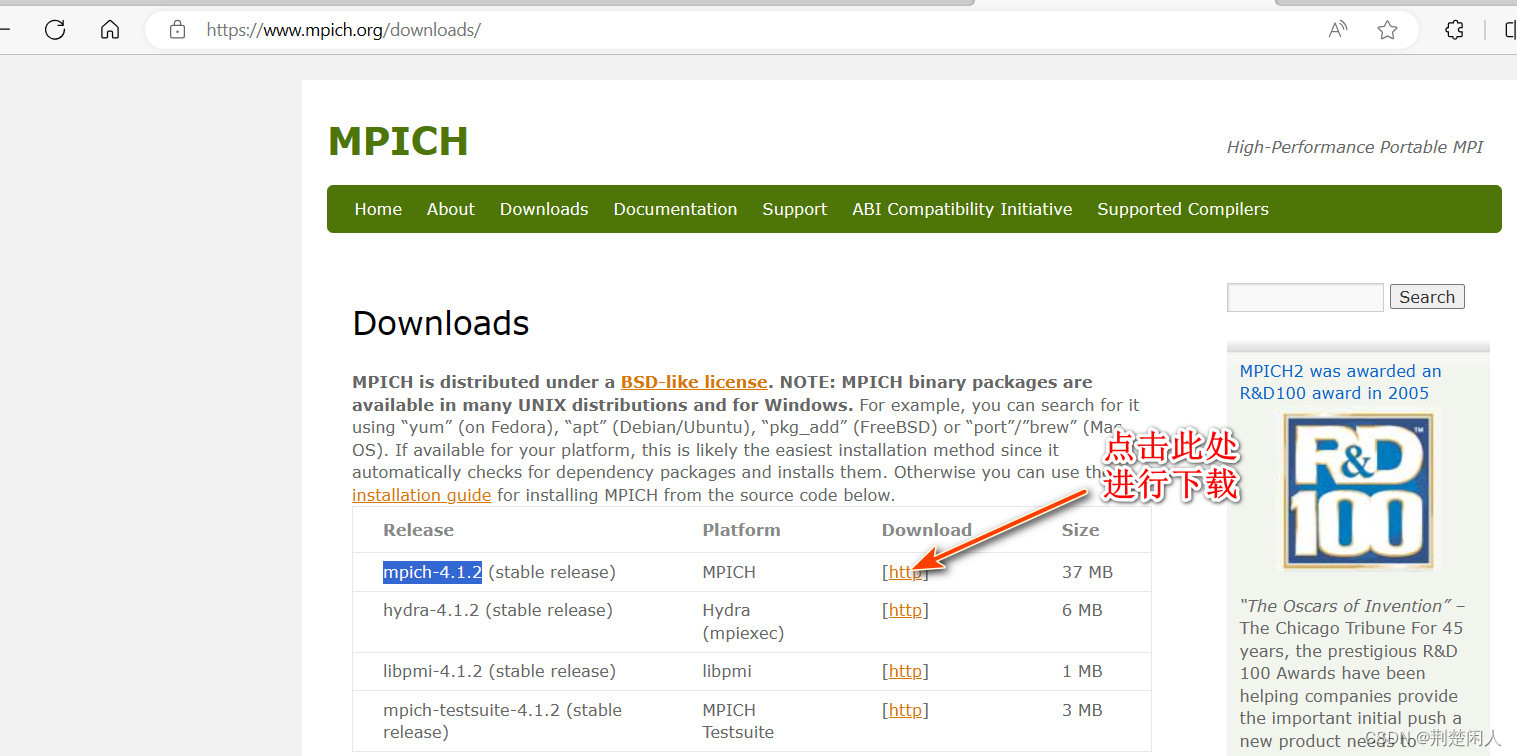Open the Home menu item

tap(378, 209)
